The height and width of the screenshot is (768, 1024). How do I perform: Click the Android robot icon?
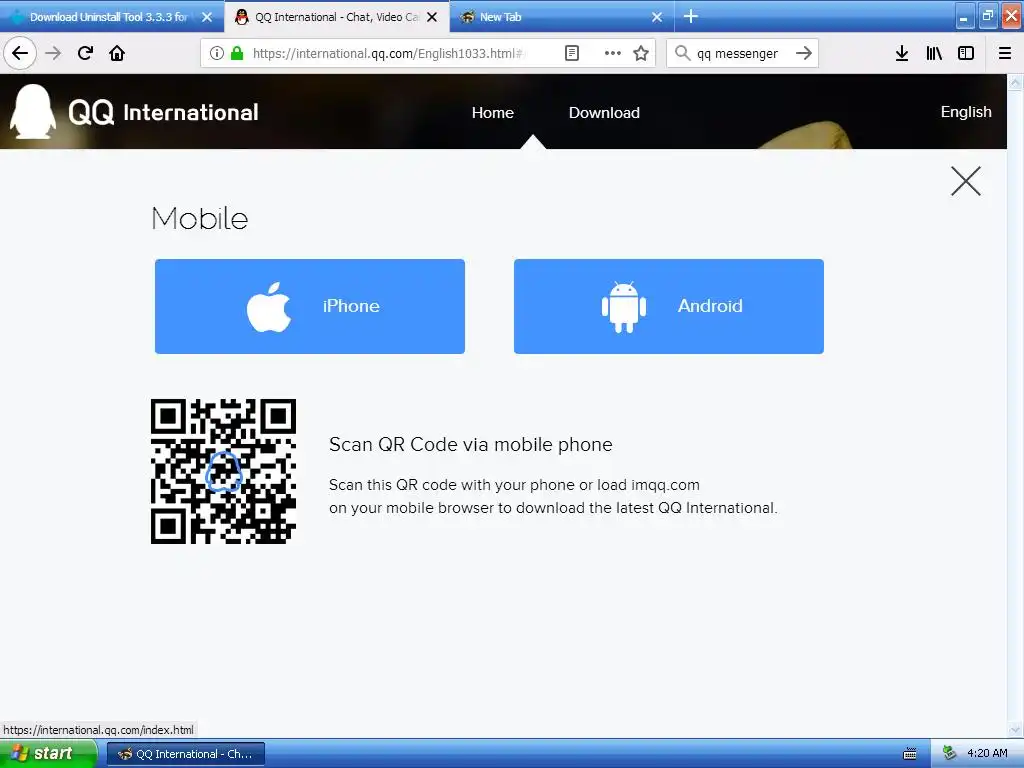pyautogui.click(x=624, y=307)
